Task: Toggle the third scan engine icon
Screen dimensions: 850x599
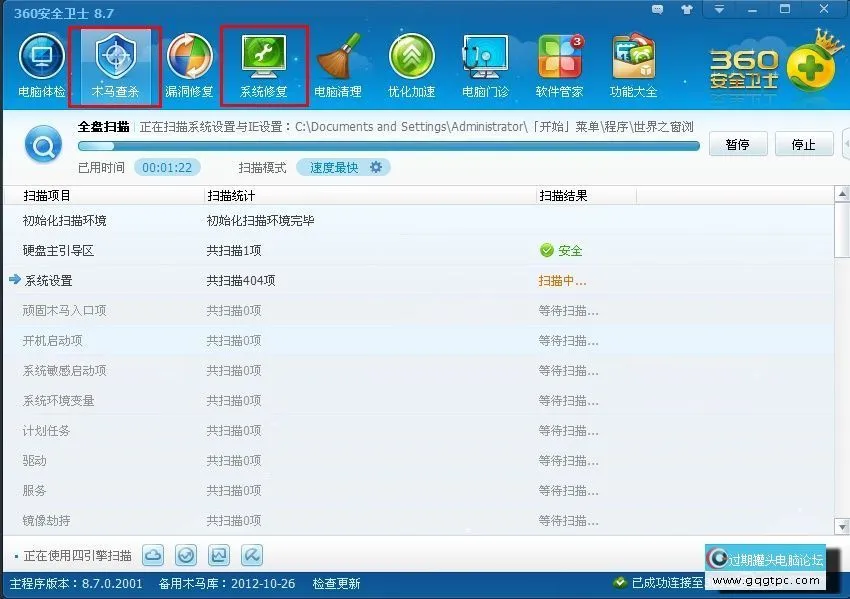Action: point(219,555)
